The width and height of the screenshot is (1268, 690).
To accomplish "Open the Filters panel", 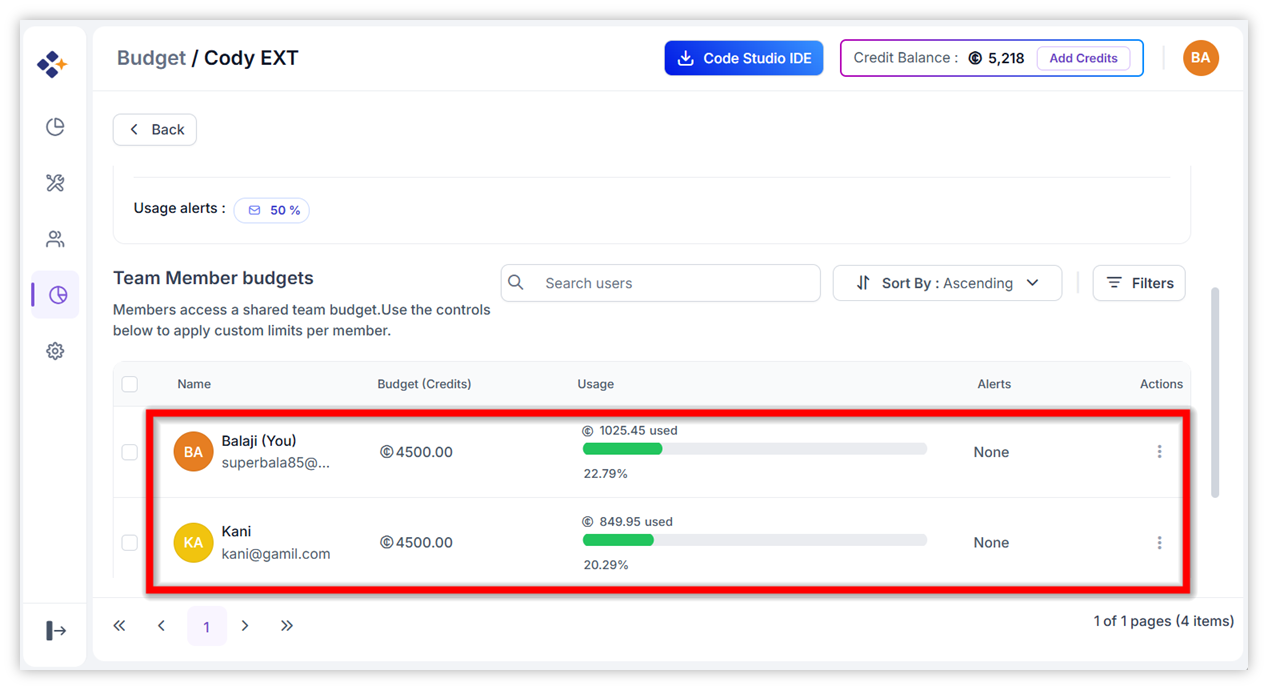I will pyautogui.click(x=1139, y=283).
